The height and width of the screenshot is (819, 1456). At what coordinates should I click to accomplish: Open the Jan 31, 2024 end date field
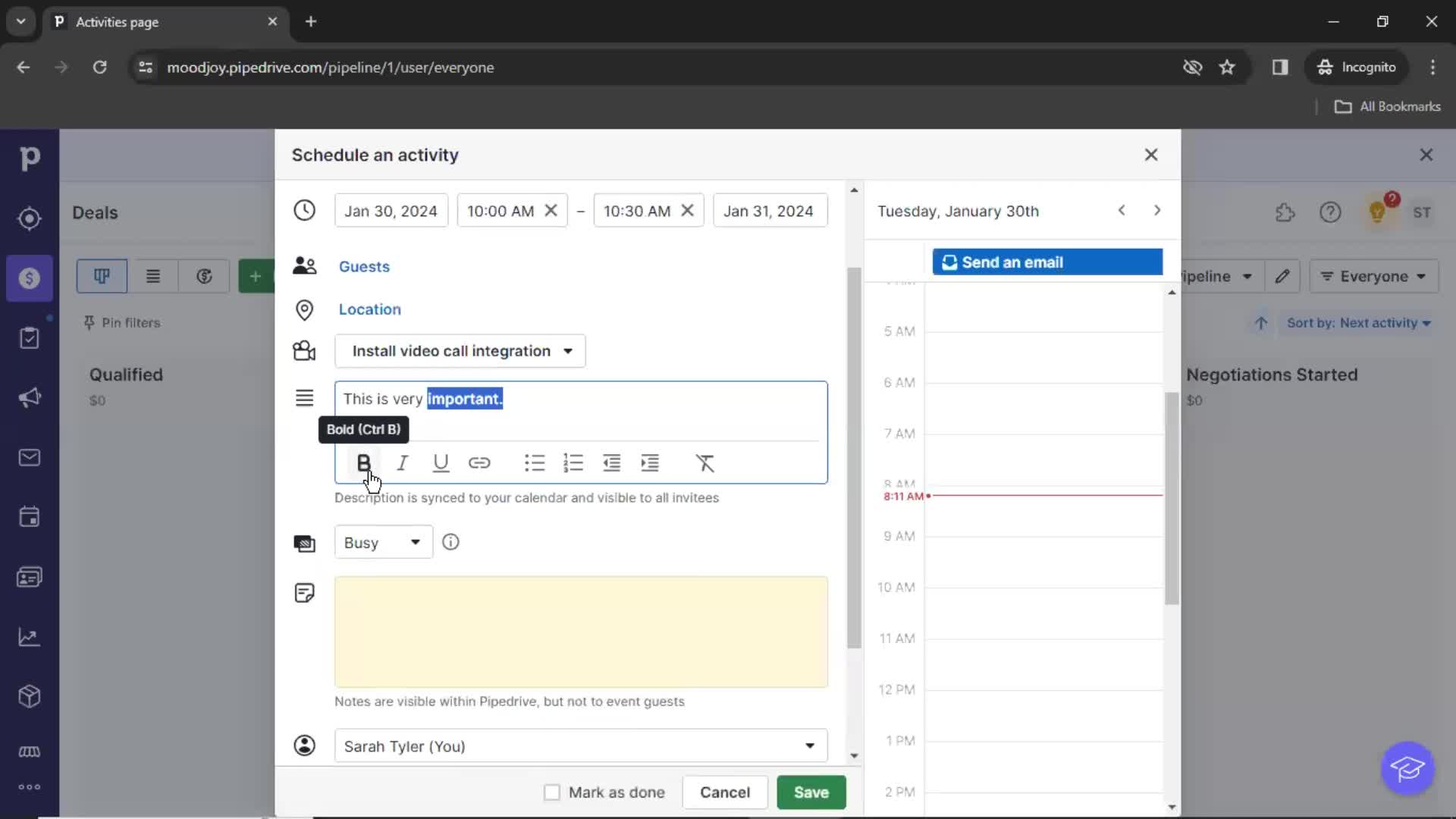click(770, 211)
